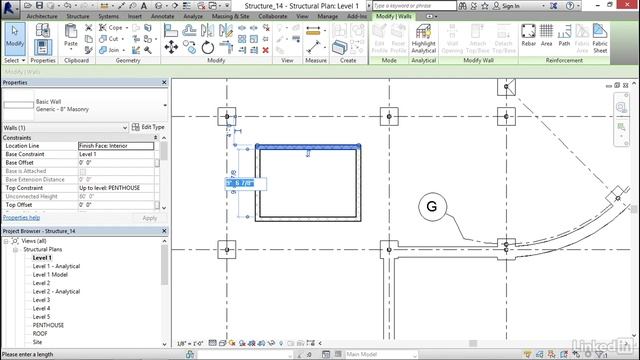Screen dimensions: 640x360
Task: Click the red Delete X icon
Action: [x=266, y=50]
